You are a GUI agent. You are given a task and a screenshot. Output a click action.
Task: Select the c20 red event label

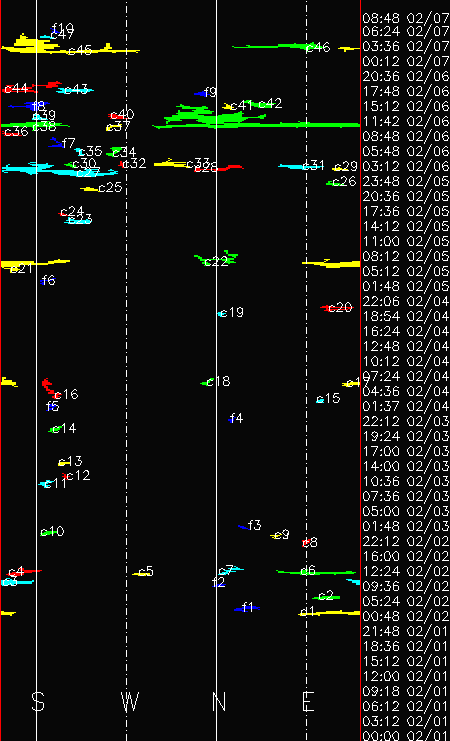point(341,308)
